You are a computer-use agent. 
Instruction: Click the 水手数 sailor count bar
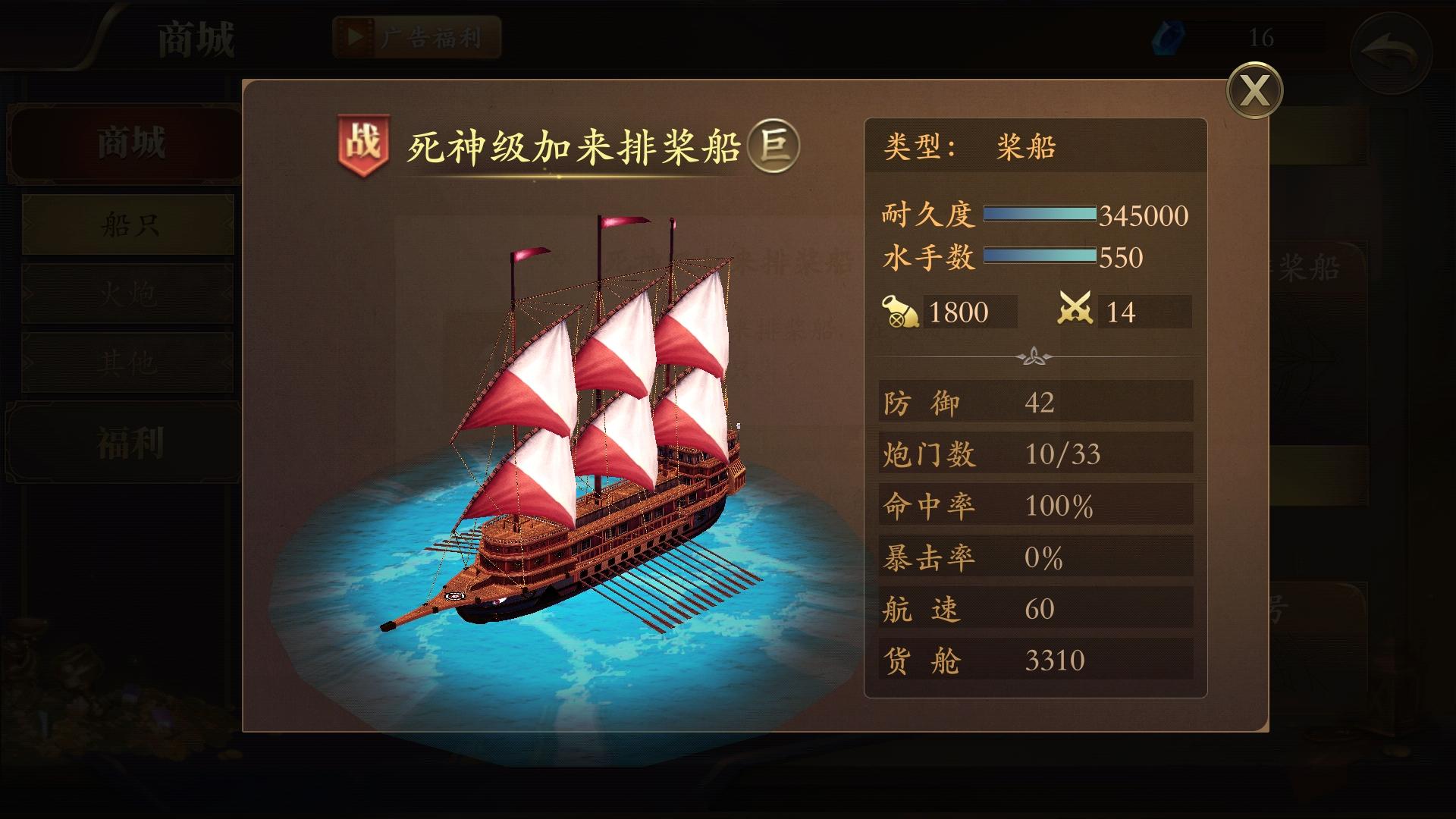[x=1040, y=256]
